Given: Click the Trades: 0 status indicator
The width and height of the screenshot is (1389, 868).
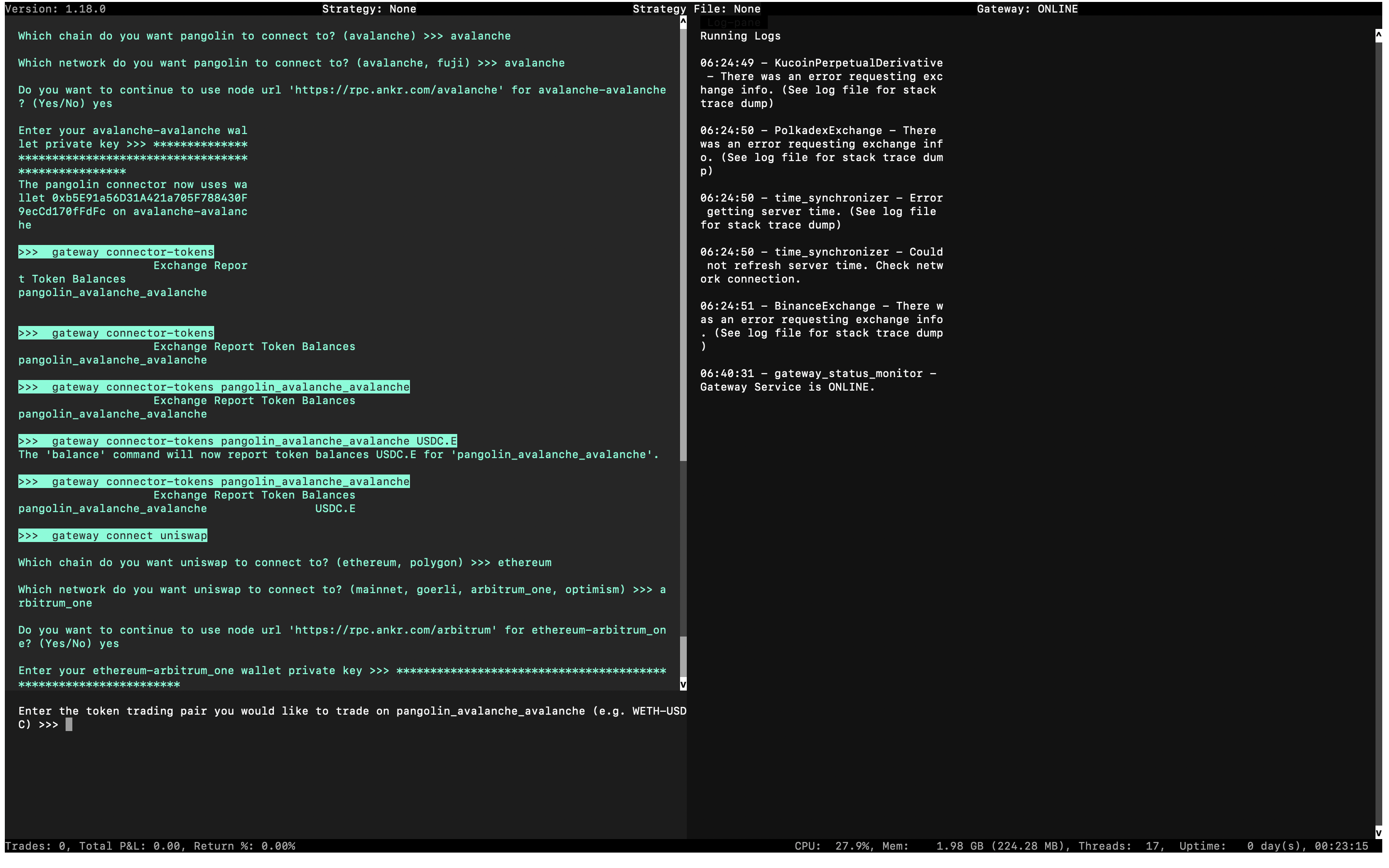Looking at the screenshot, I should coord(36,846).
